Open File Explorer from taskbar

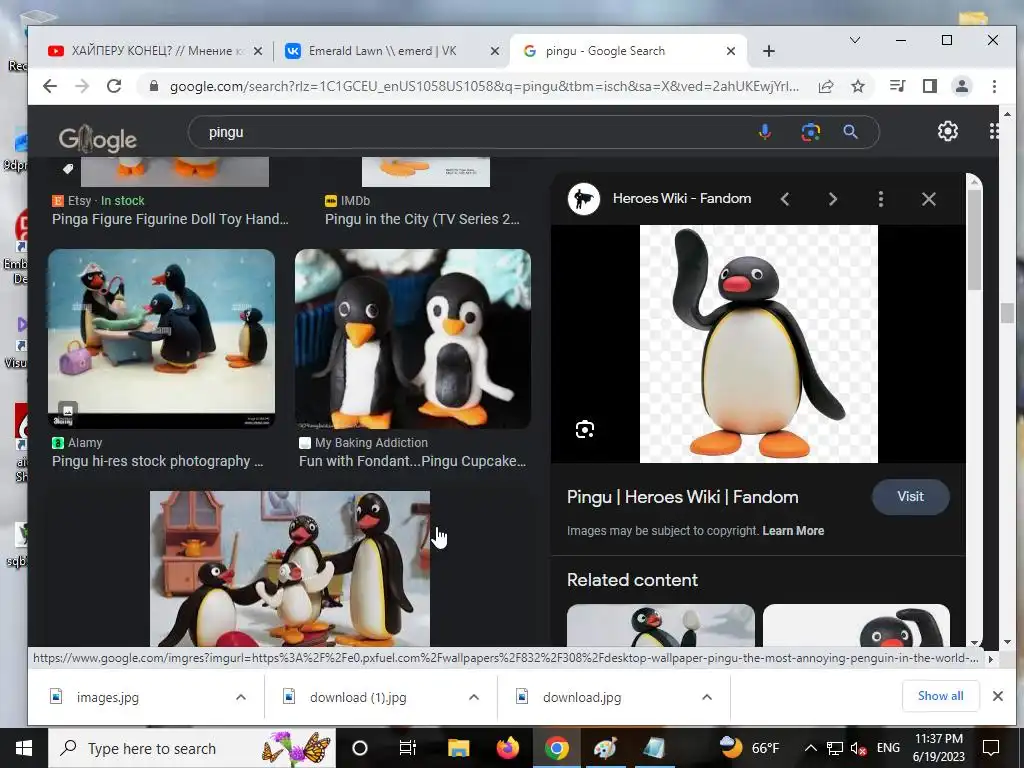458,748
